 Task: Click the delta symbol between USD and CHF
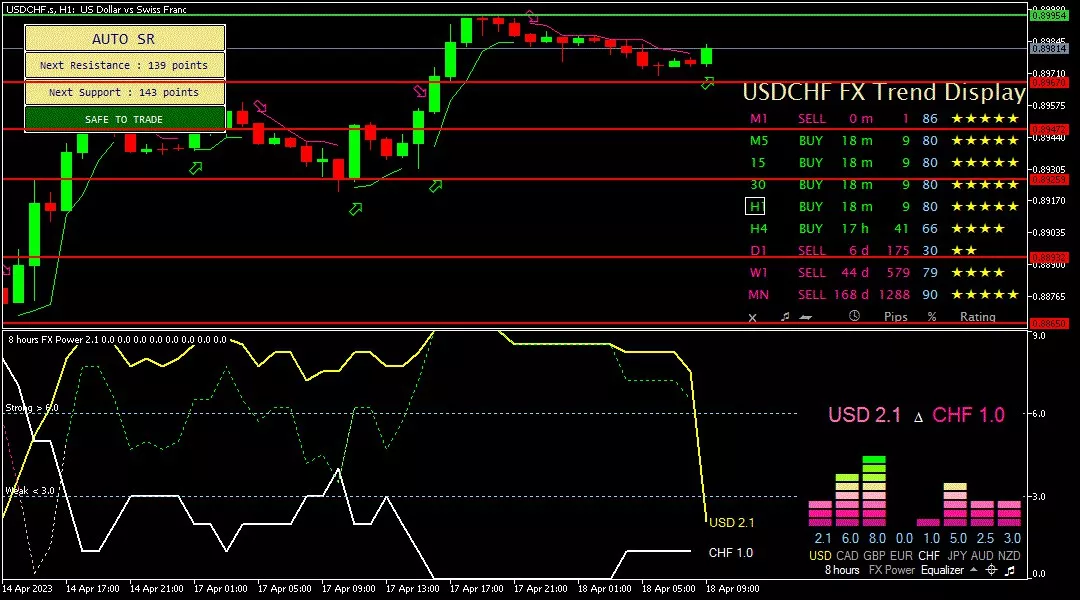tap(918, 416)
